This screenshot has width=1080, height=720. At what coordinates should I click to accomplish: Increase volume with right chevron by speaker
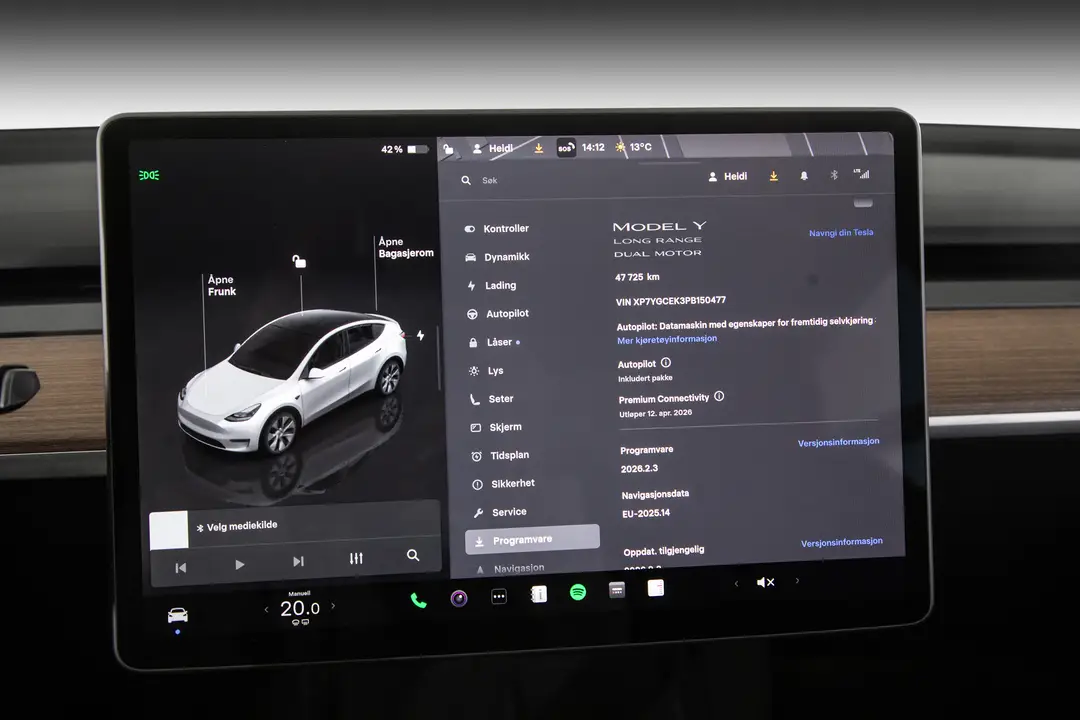point(798,581)
